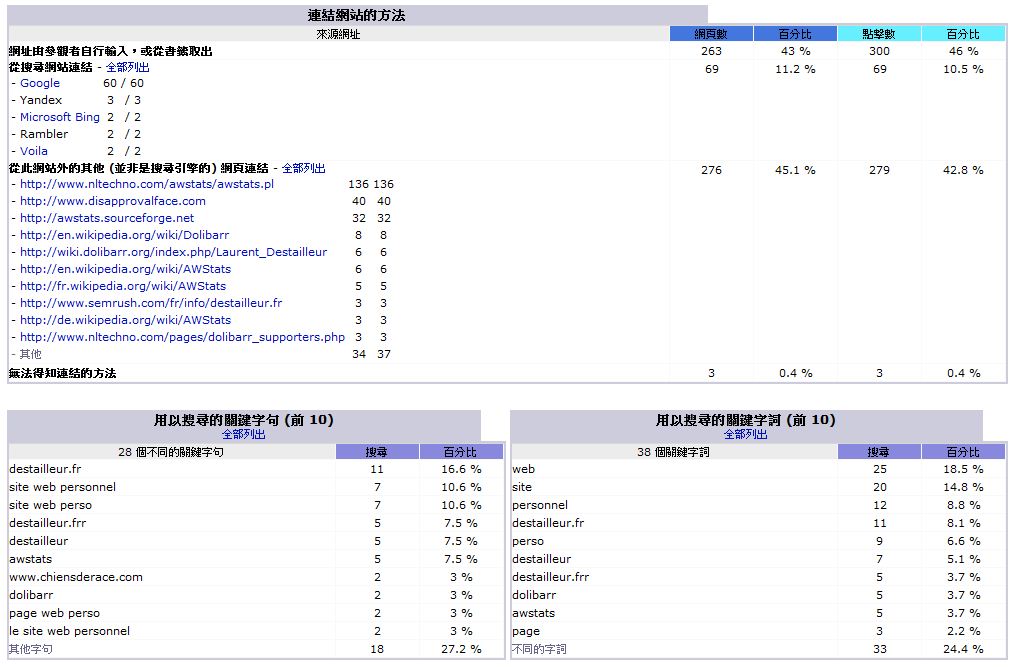The height and width of the screenshot is (667, 1013).
Task: Click the 18.5 % value for web
Action: pos(963,469)
